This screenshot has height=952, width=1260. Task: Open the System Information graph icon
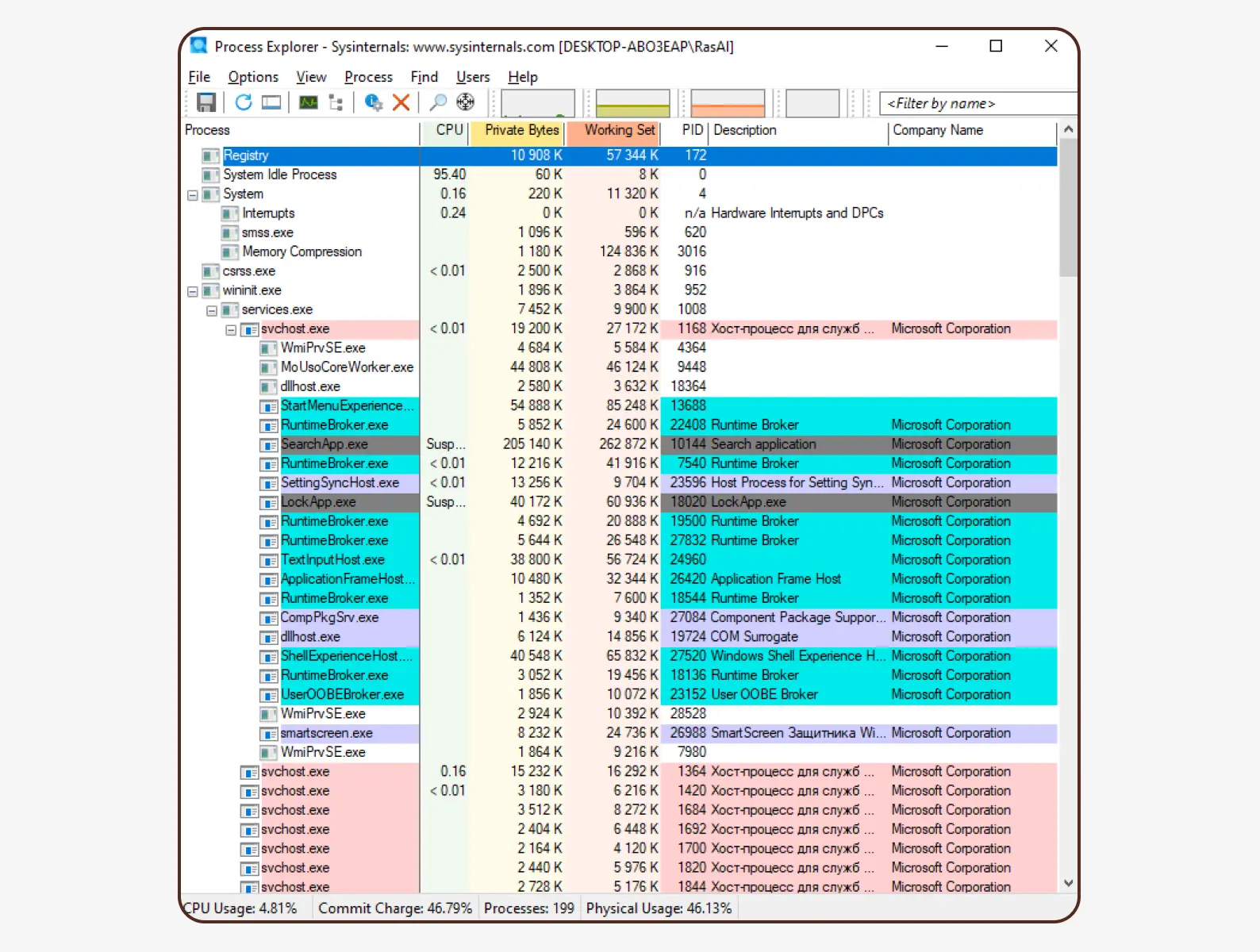point(309,102)
